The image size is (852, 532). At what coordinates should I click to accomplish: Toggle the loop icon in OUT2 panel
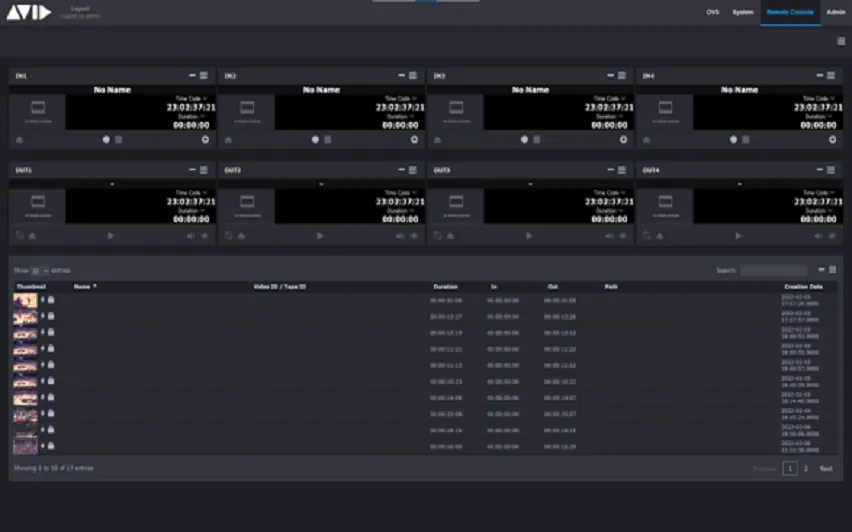pyautogui.click(x=229, y=235)
